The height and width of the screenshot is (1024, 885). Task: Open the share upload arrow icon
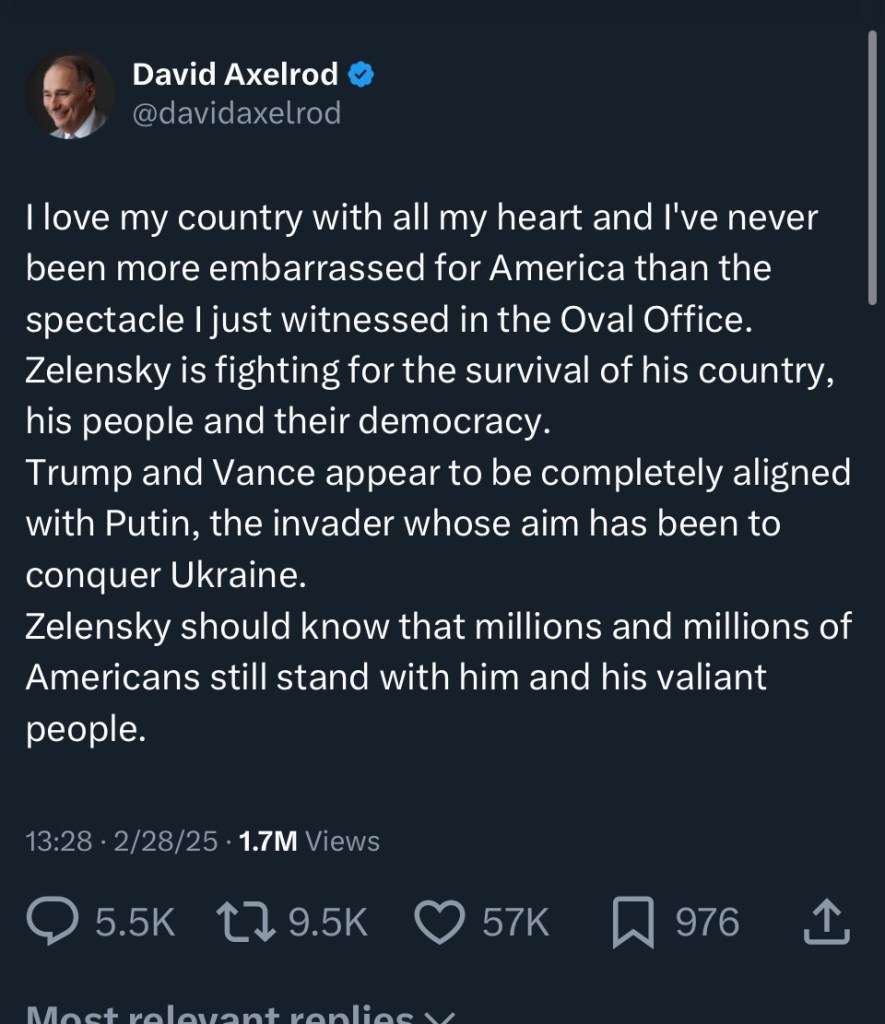(827, 922)
